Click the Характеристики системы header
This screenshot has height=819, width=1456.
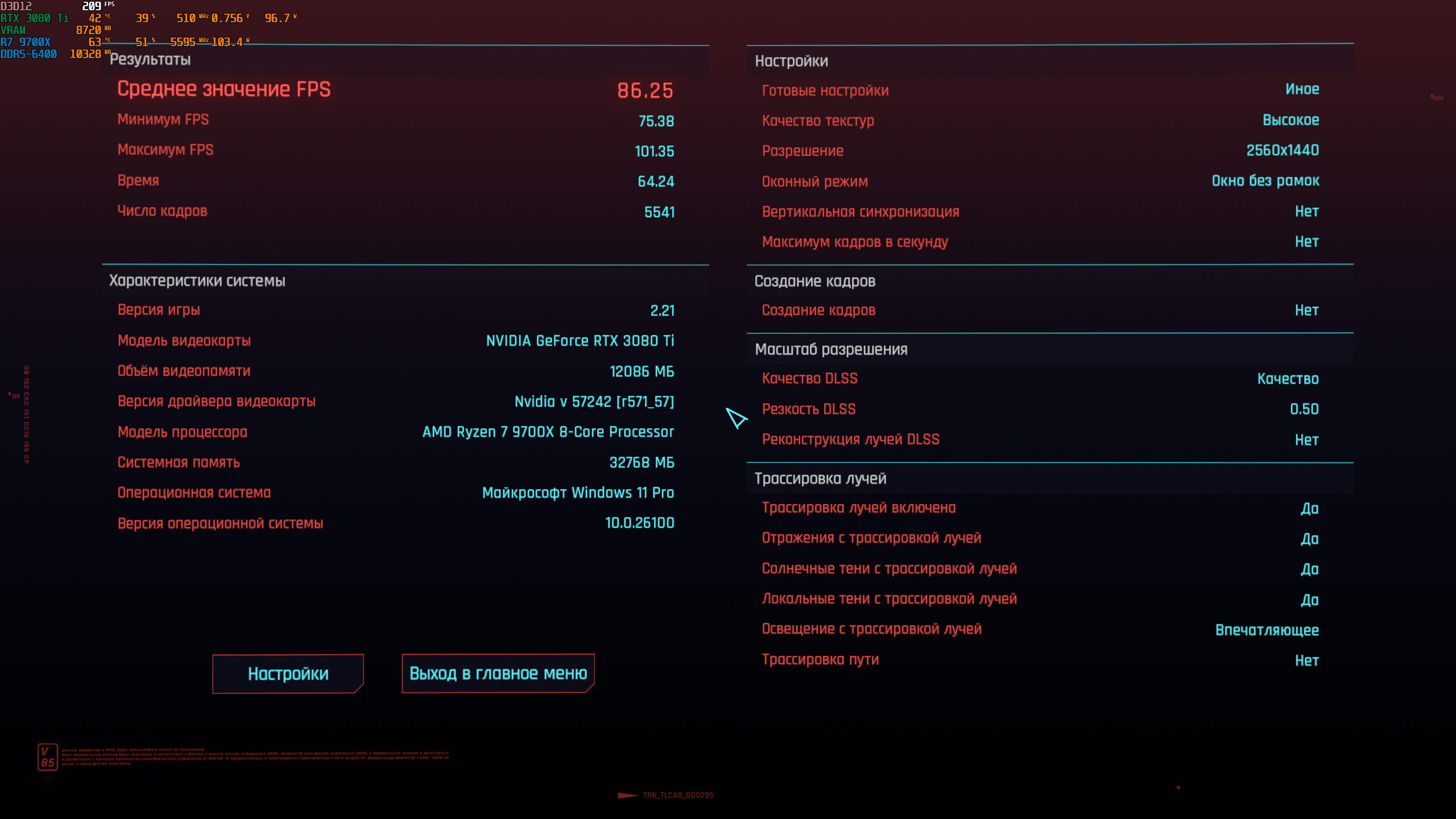pos(197,281)
